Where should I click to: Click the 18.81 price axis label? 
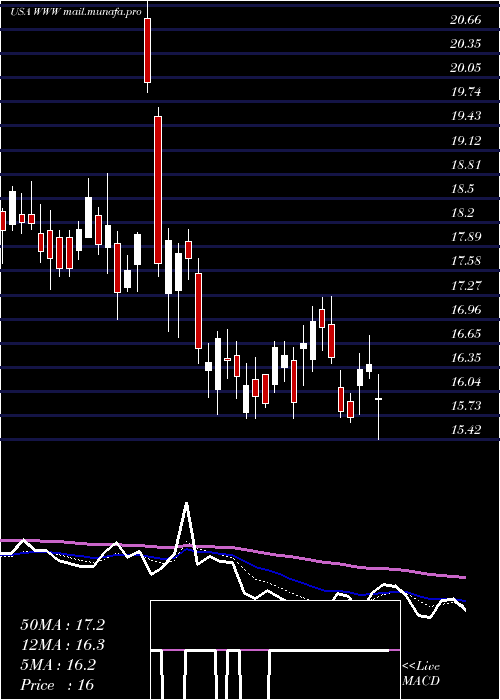coord(466,165)
